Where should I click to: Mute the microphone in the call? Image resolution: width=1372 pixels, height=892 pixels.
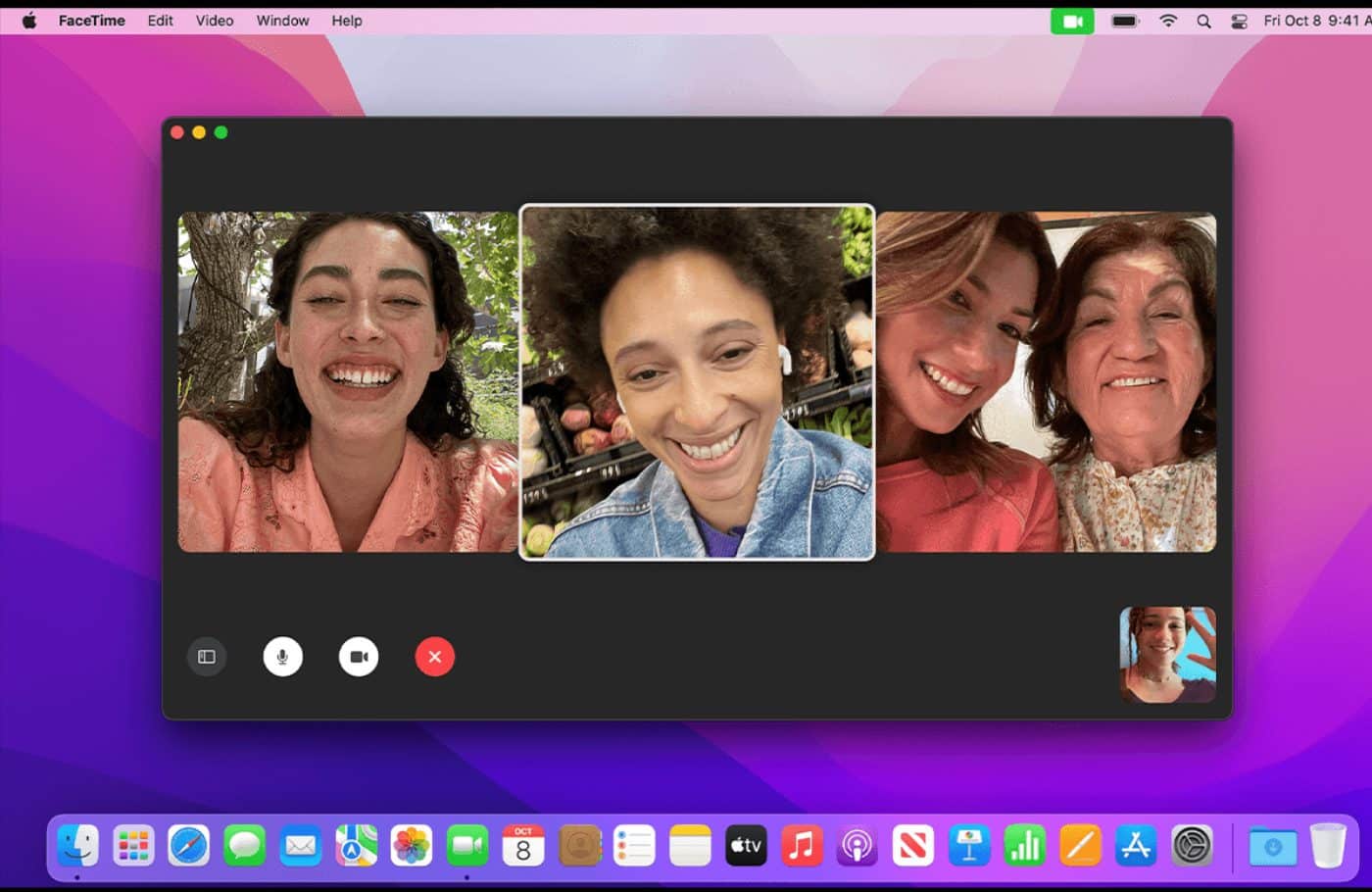tap(282, 657)
